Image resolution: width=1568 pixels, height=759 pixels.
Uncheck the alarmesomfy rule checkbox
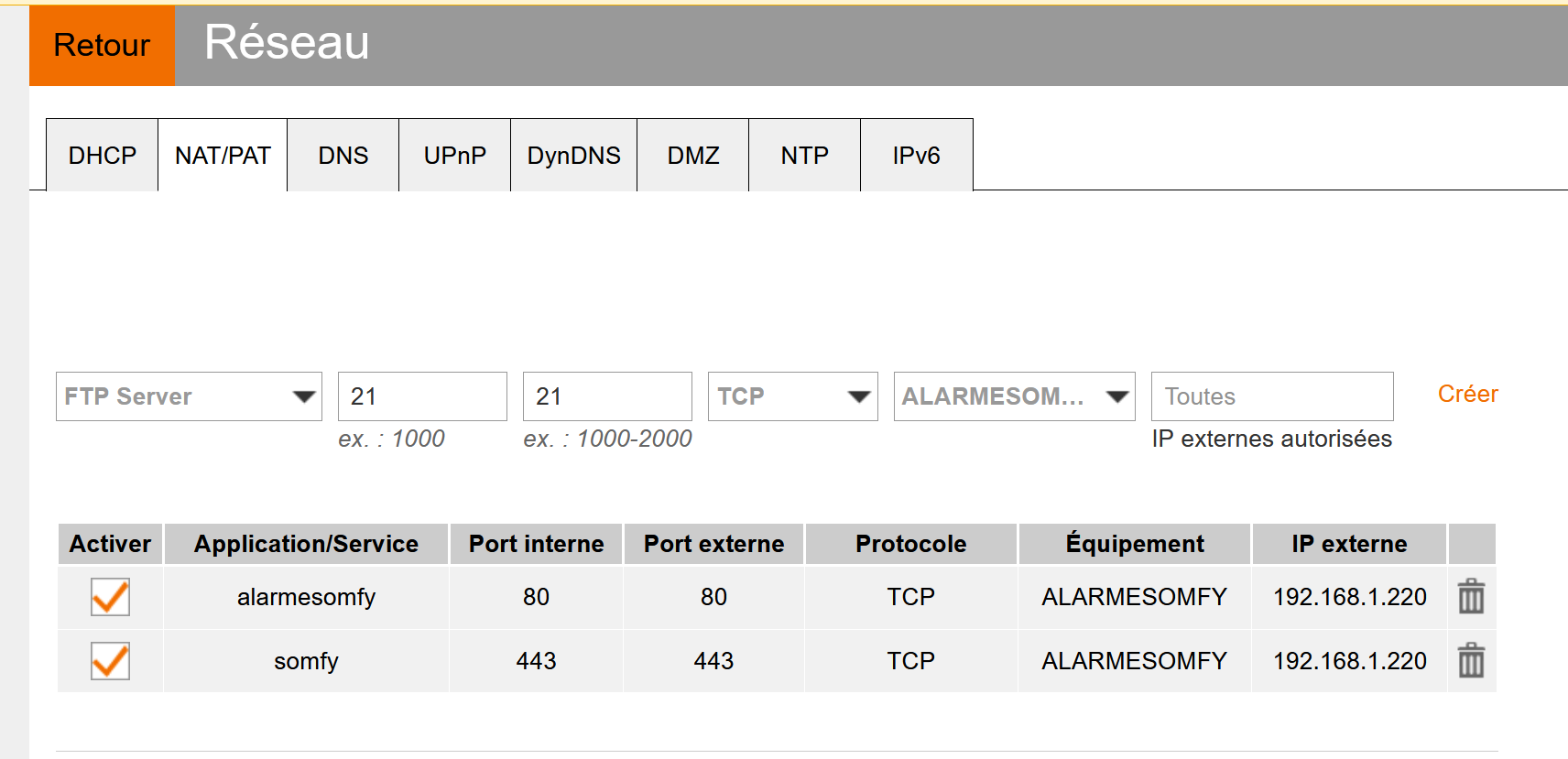[110, 597]
